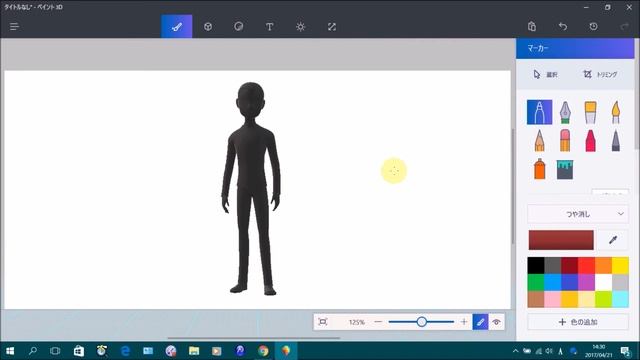Pick the brown color swatch
The width and height of the screenshot is (640, 360).
[x=536, y=299]
